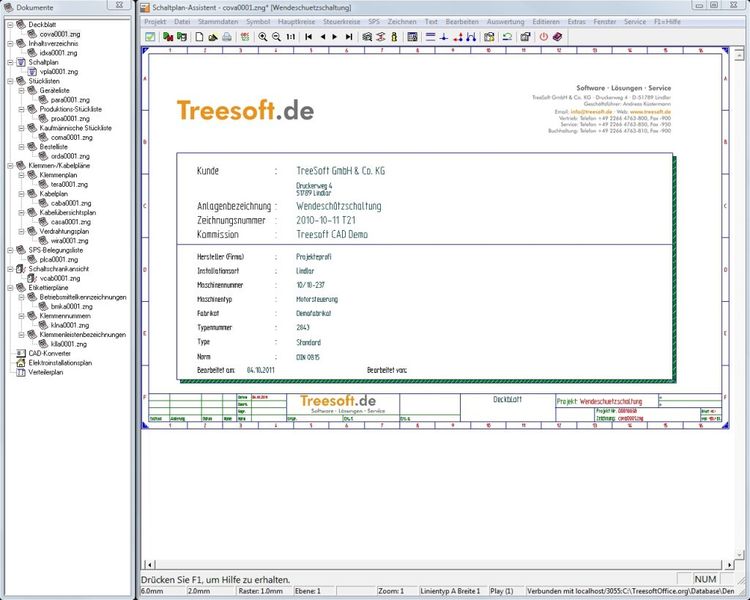Go to the previous page with the left arrow
Screen dimensions: 750x600
pos(323,37)
